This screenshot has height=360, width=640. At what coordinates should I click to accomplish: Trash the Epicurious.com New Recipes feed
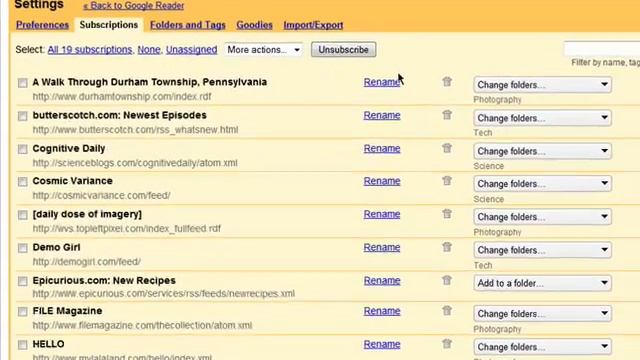pyautogui.click(x=447, y=280)
